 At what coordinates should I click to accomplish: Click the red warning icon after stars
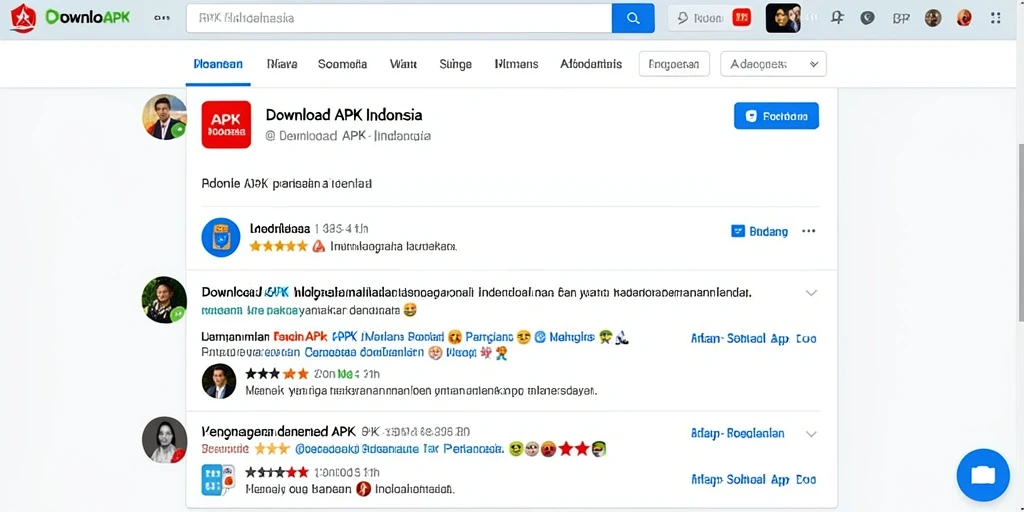pyautogui.click(x=318, y=246)
